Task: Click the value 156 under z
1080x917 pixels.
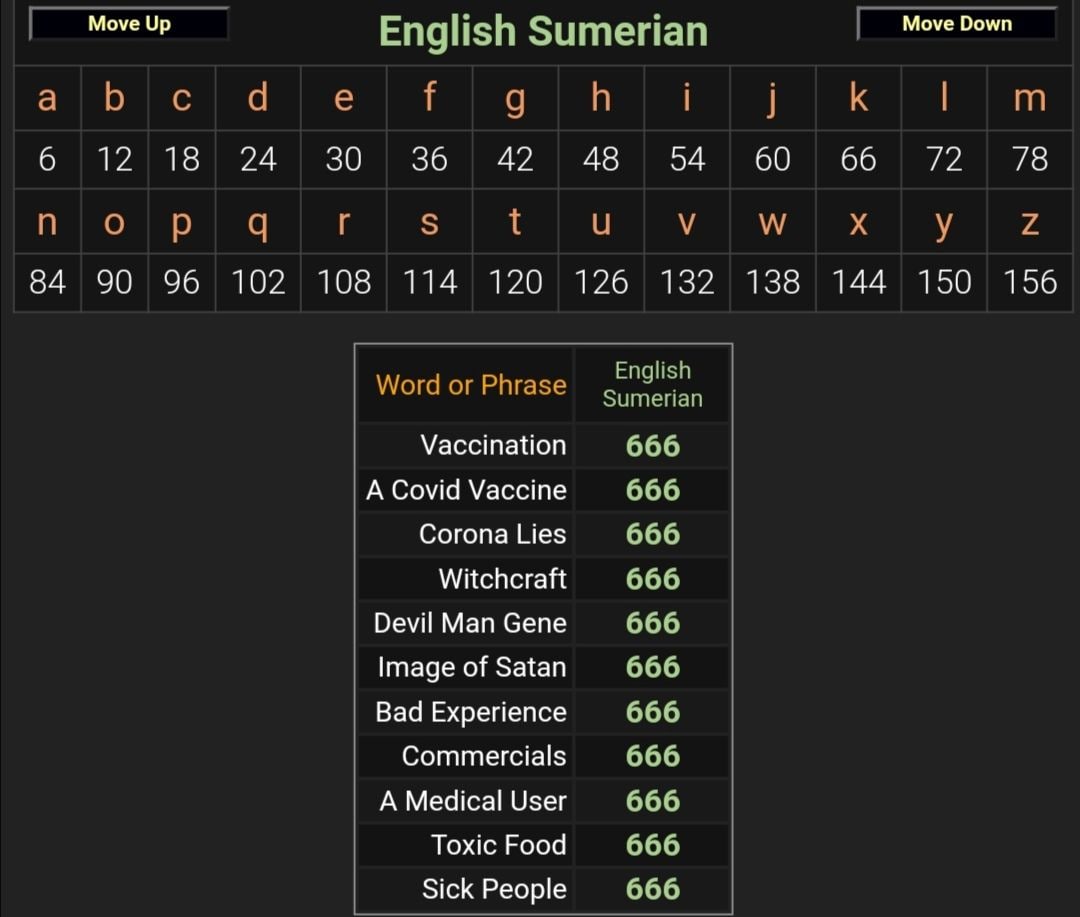Action: click(1030, 282)
